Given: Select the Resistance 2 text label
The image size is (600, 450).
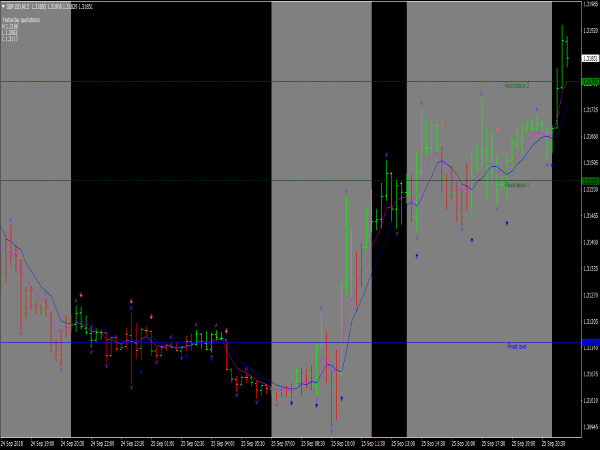Looking at the screenshot, I should (517, 86).
